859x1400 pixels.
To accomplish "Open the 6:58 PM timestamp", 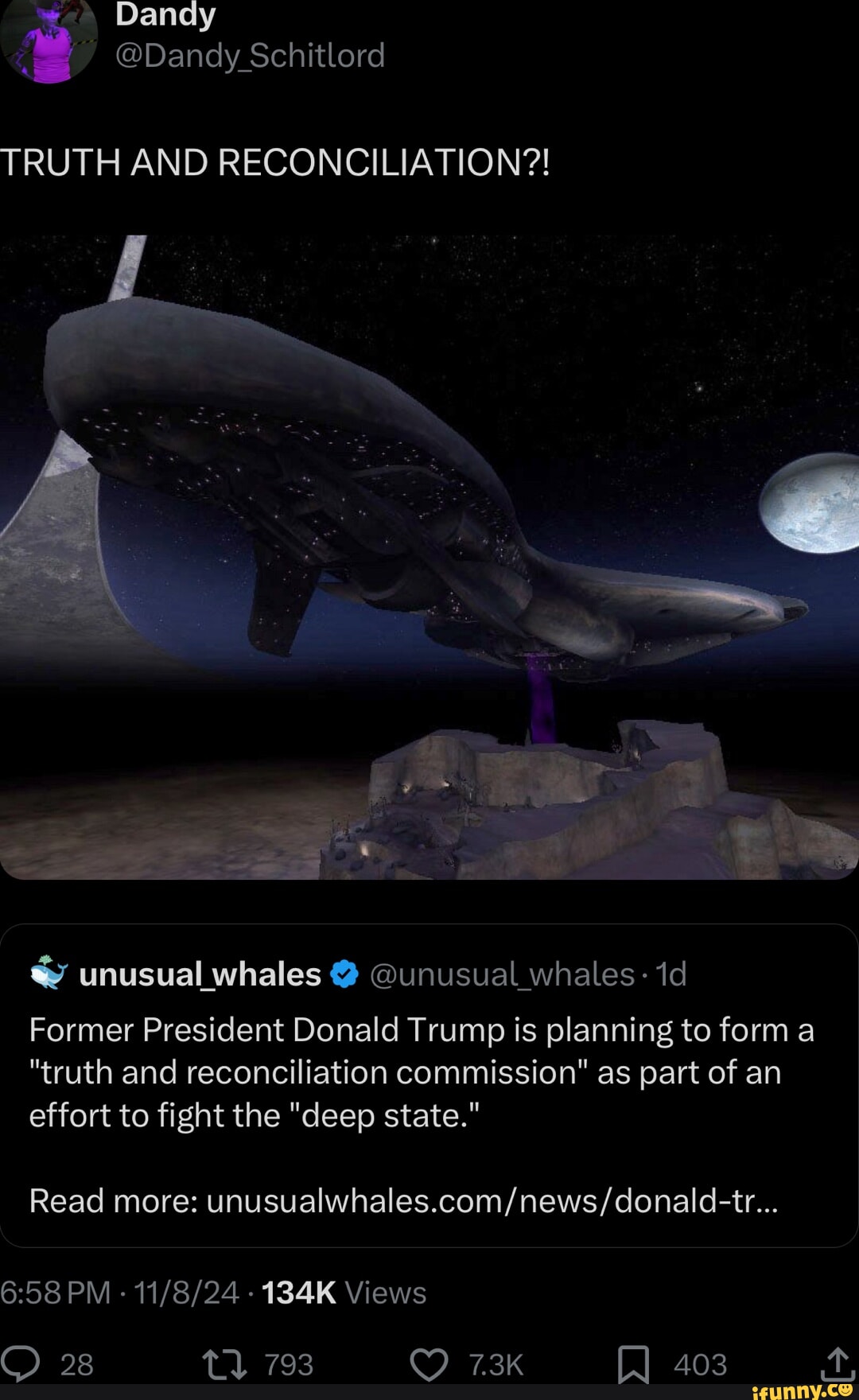I will (x=56, y=1293).
